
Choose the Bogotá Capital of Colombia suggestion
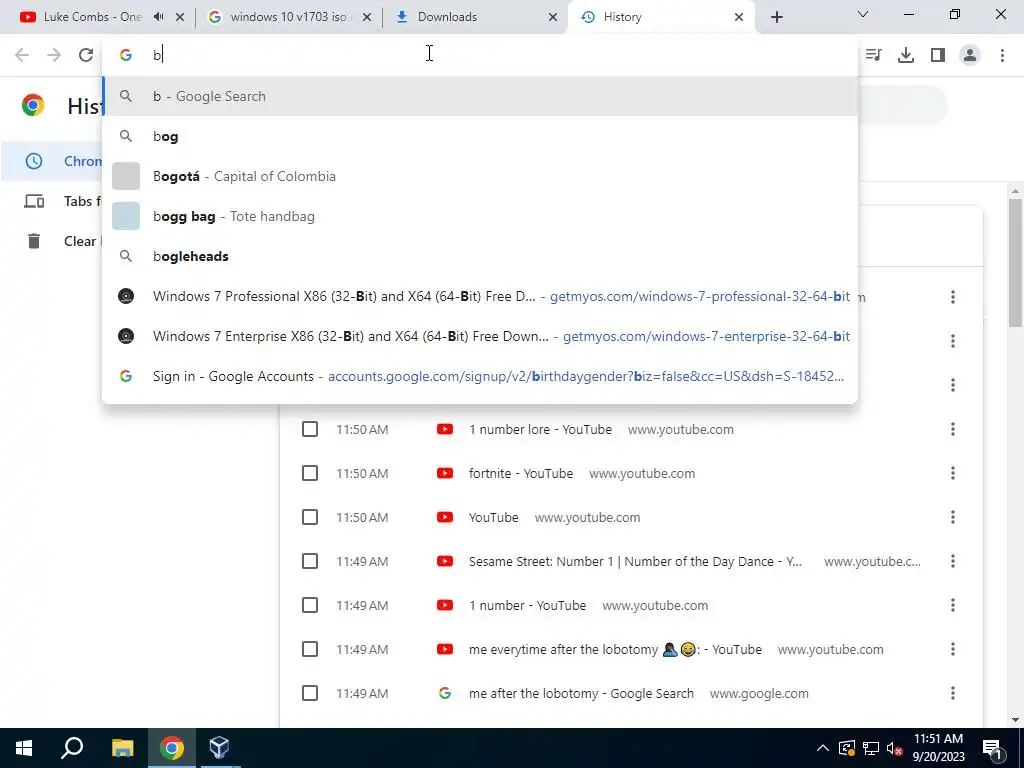tap(480, 176)
